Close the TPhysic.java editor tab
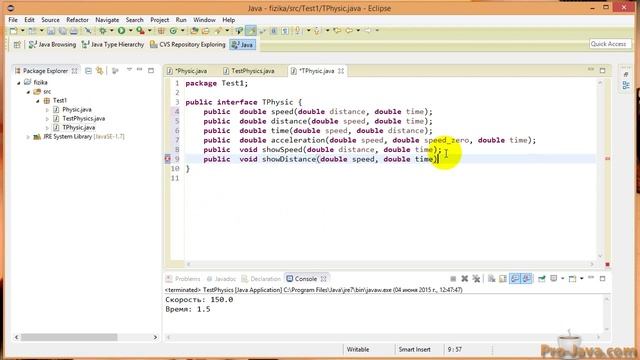The image size is (640, 360). [x=341, y=71]
